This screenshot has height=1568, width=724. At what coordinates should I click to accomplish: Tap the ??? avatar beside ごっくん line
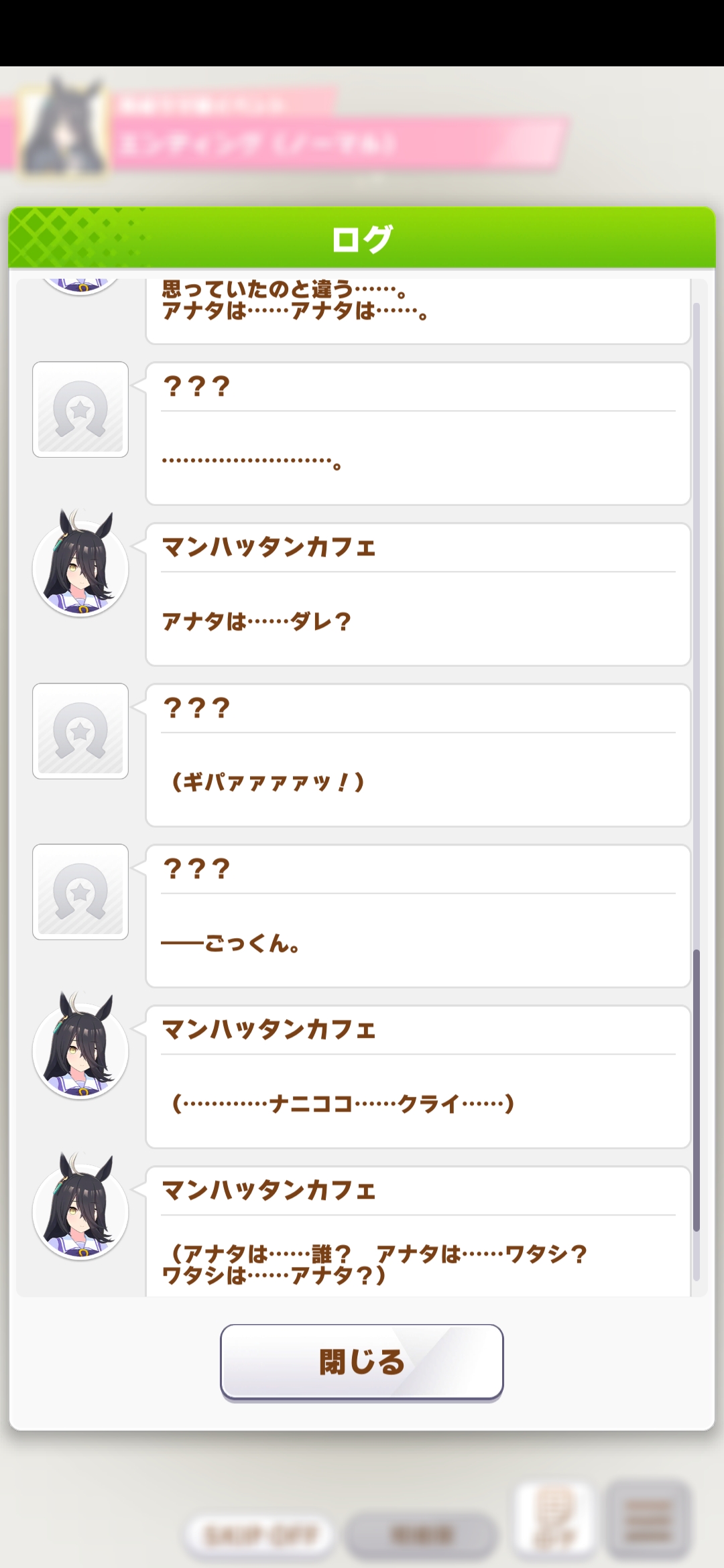click(80, 892)
